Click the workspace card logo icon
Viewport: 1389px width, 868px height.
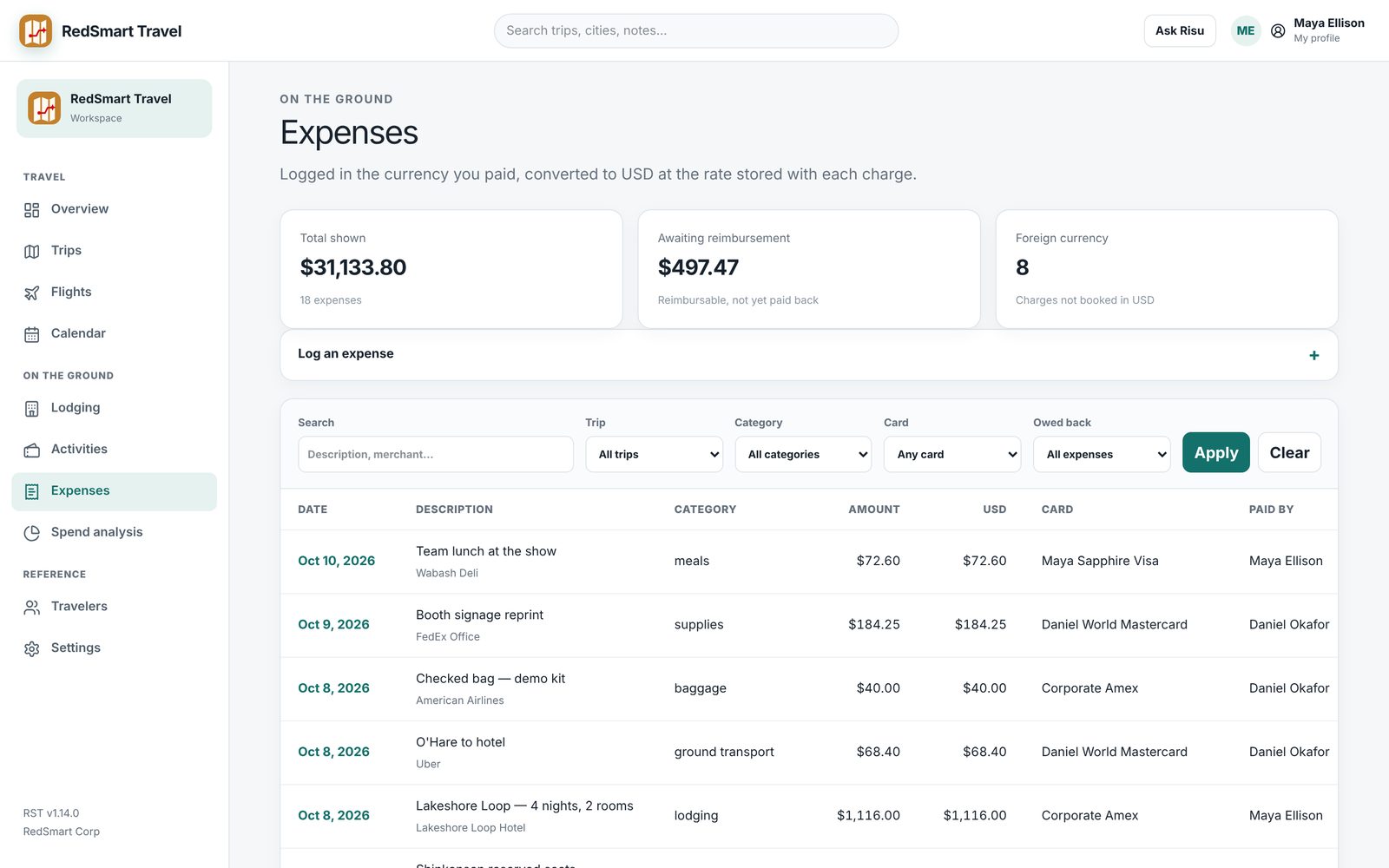point(44,108)
